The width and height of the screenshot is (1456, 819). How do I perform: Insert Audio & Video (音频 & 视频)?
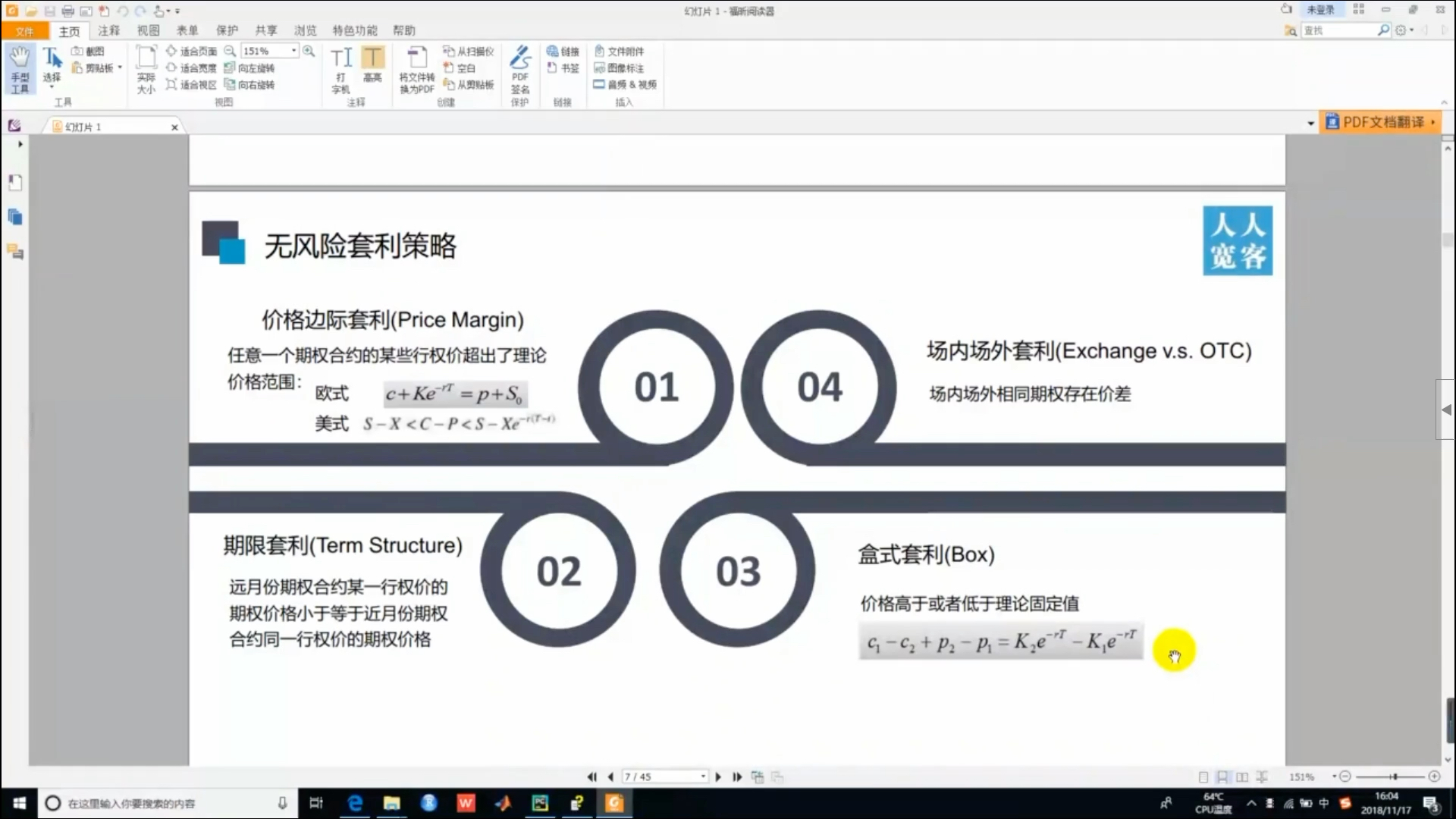click(625, 85)
